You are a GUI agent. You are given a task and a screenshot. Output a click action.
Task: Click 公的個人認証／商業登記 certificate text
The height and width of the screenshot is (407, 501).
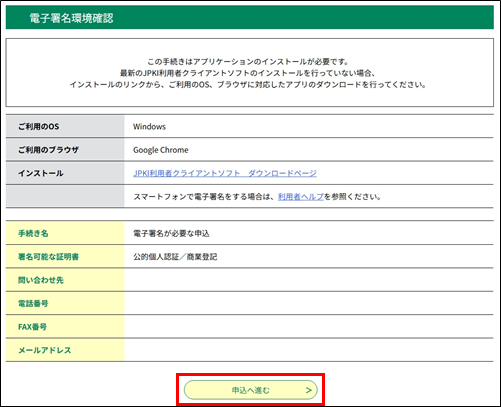(175, 257)
